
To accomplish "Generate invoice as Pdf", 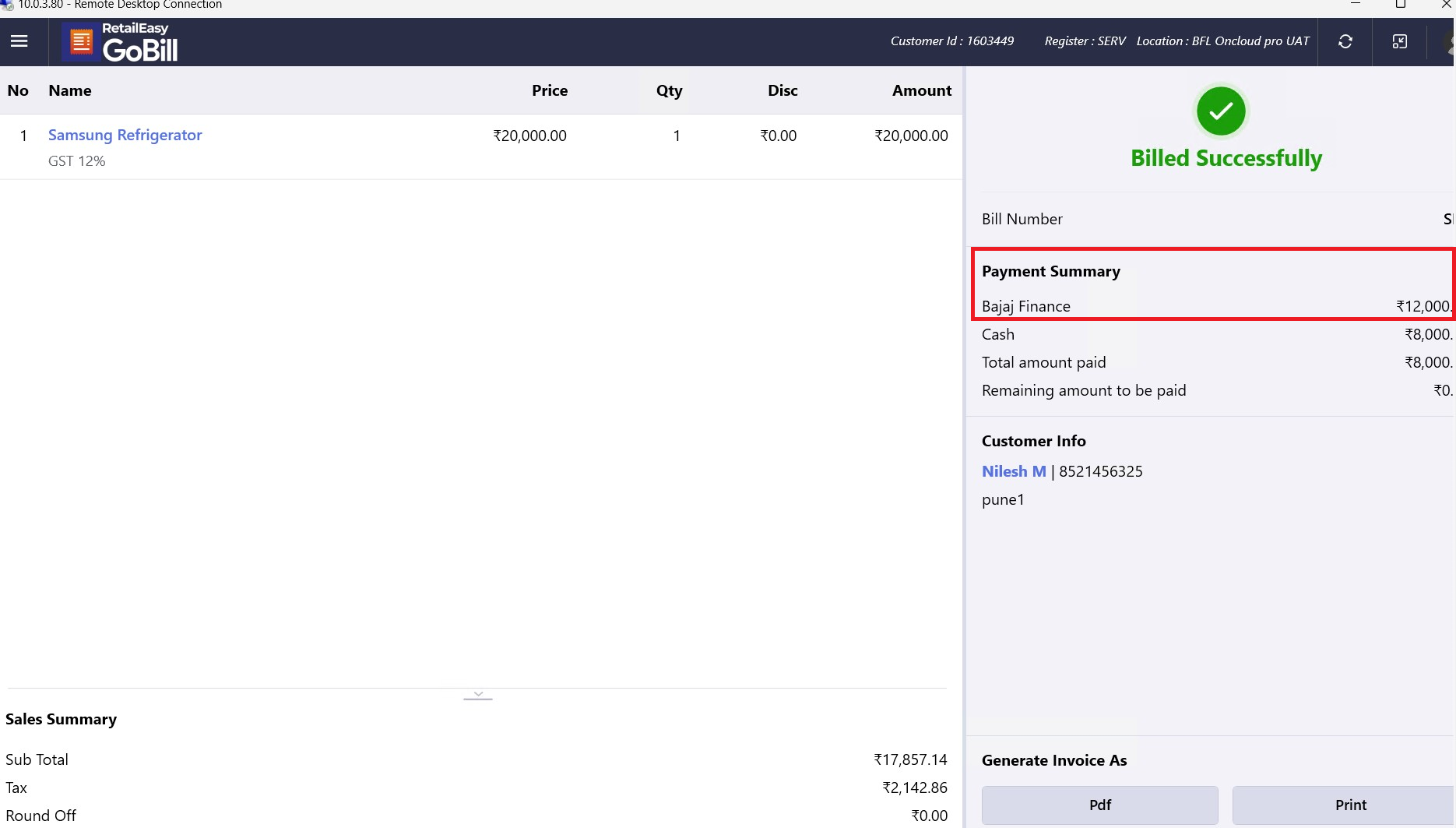I will pos(1100,805).
